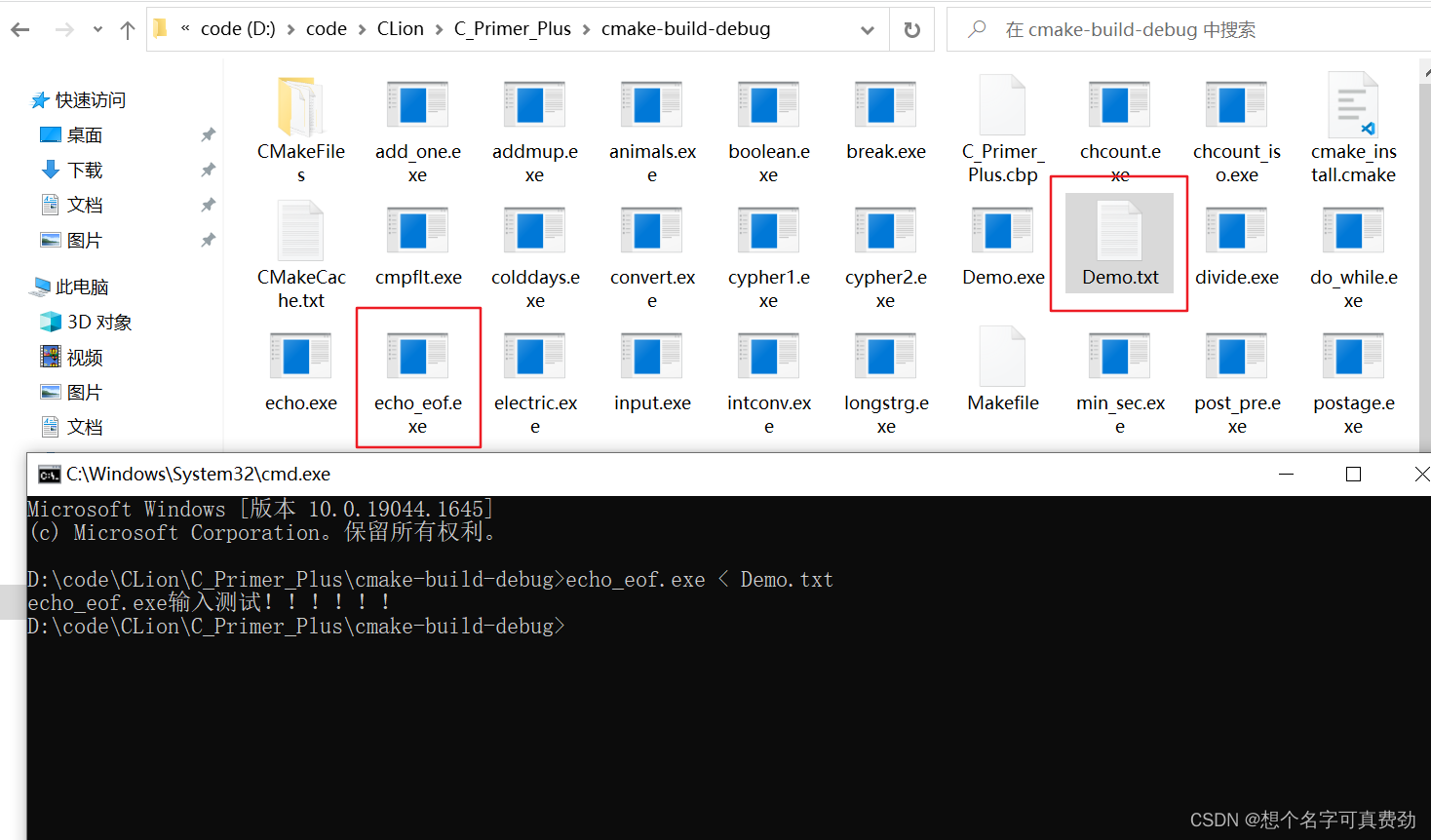Select the Demo.txt file icon
Screen dimensions: 1431x840
[x=1119, y=231]
